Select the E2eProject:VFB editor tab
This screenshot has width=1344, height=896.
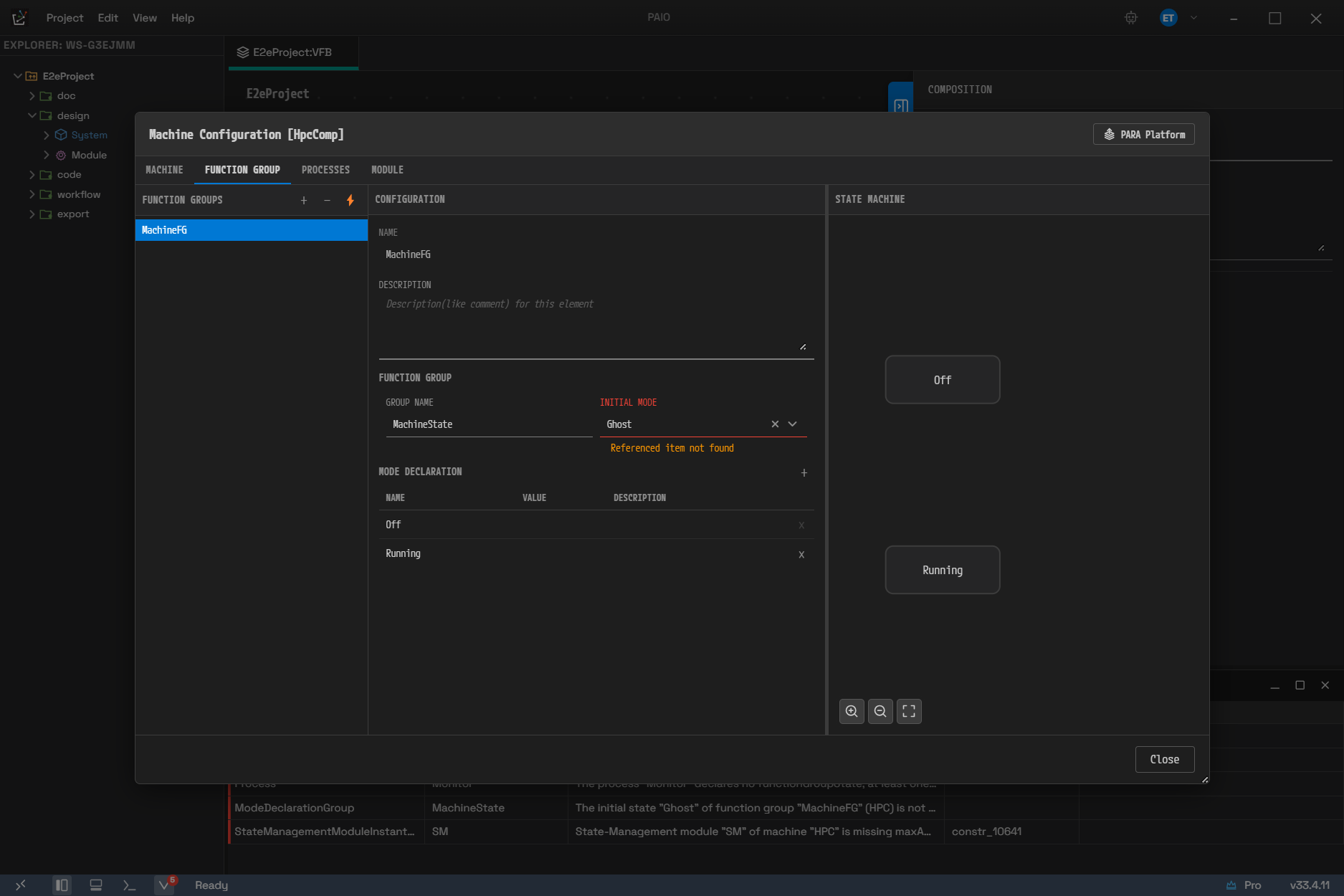(292, 52)
